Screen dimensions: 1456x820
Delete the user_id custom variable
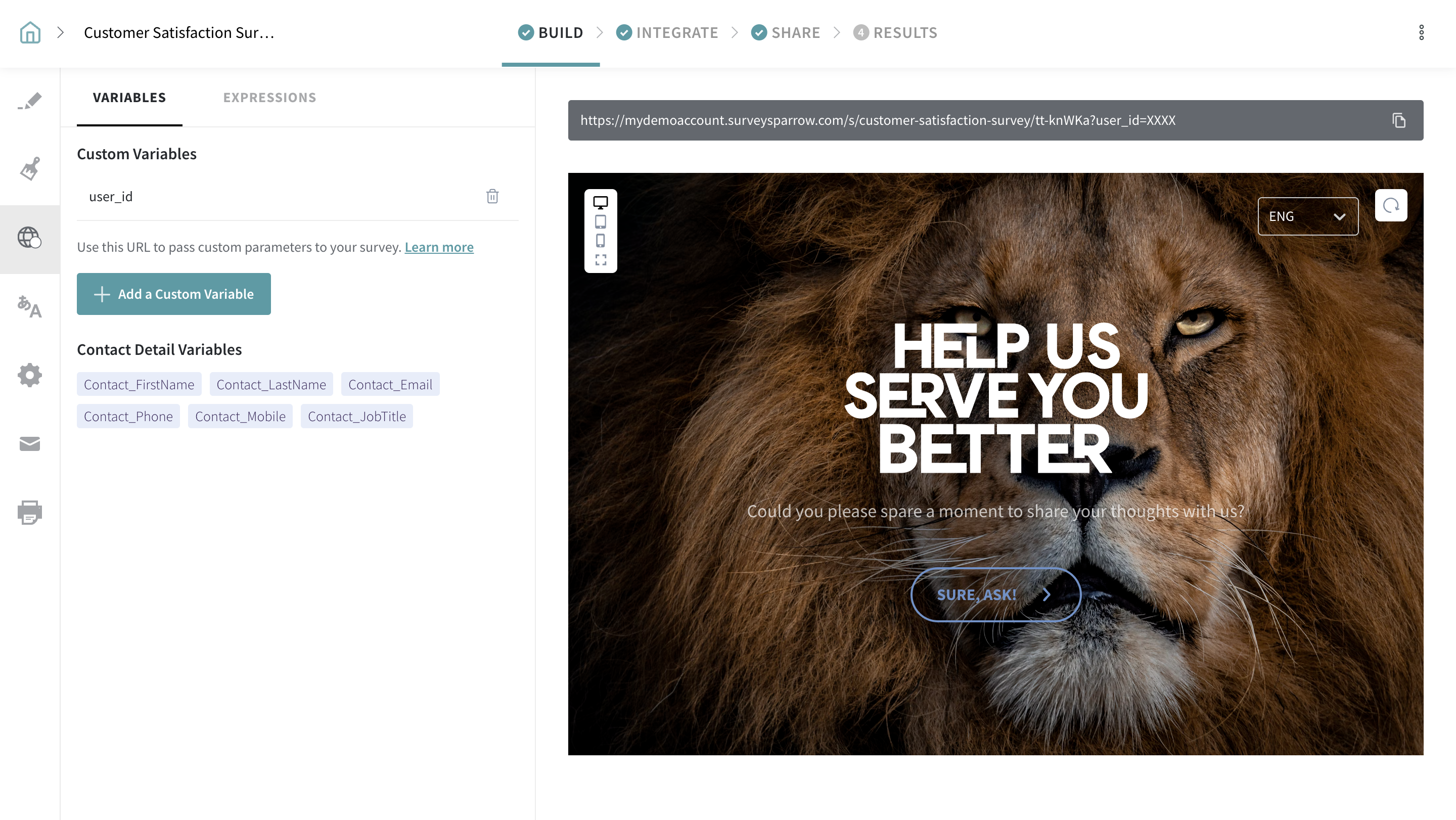[x=492, y=196]
